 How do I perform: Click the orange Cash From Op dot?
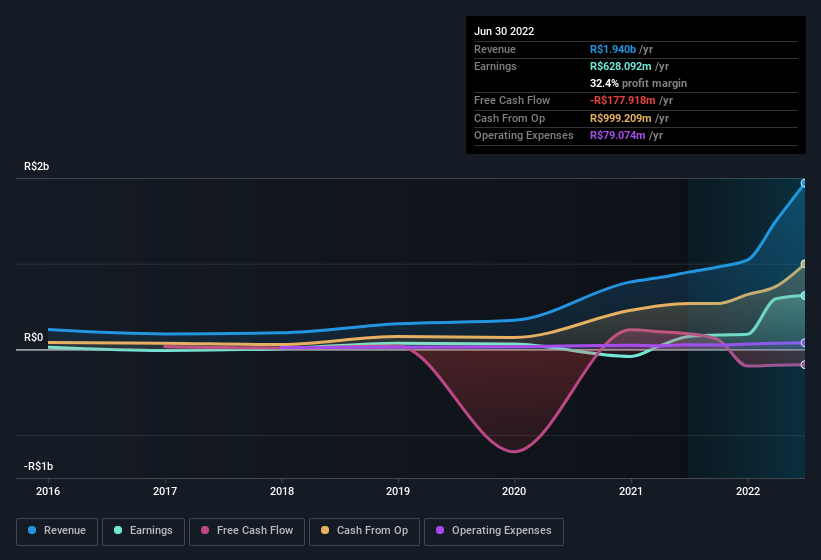tap(326, 531)
